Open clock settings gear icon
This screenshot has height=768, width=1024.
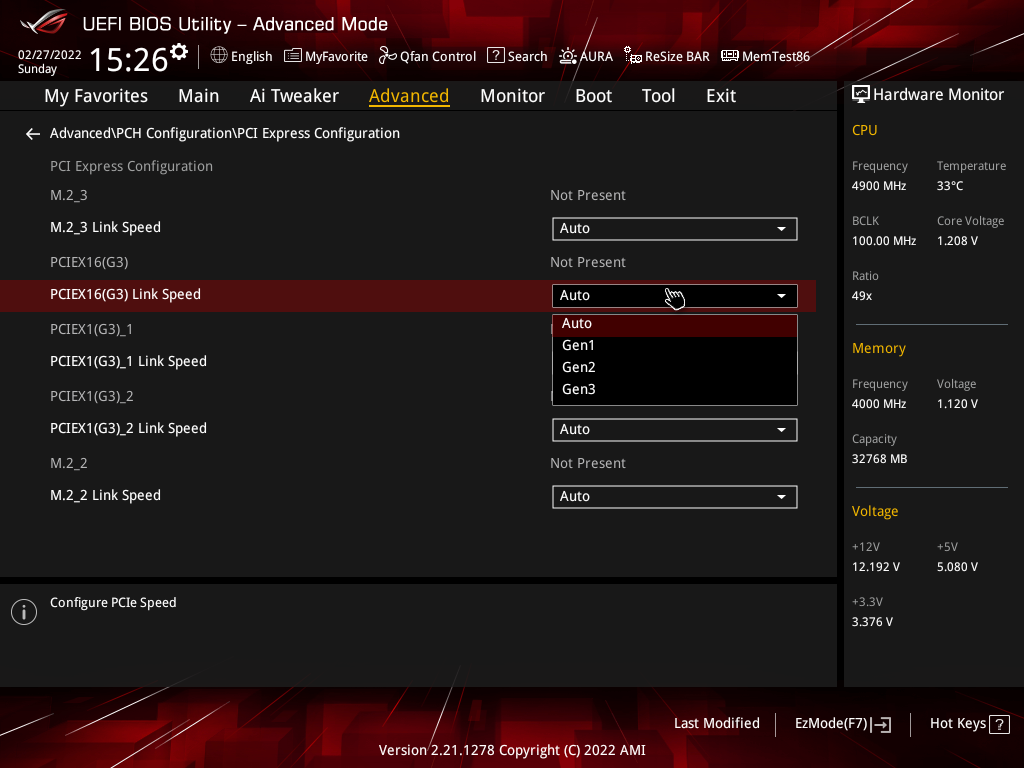pos(179,52)
